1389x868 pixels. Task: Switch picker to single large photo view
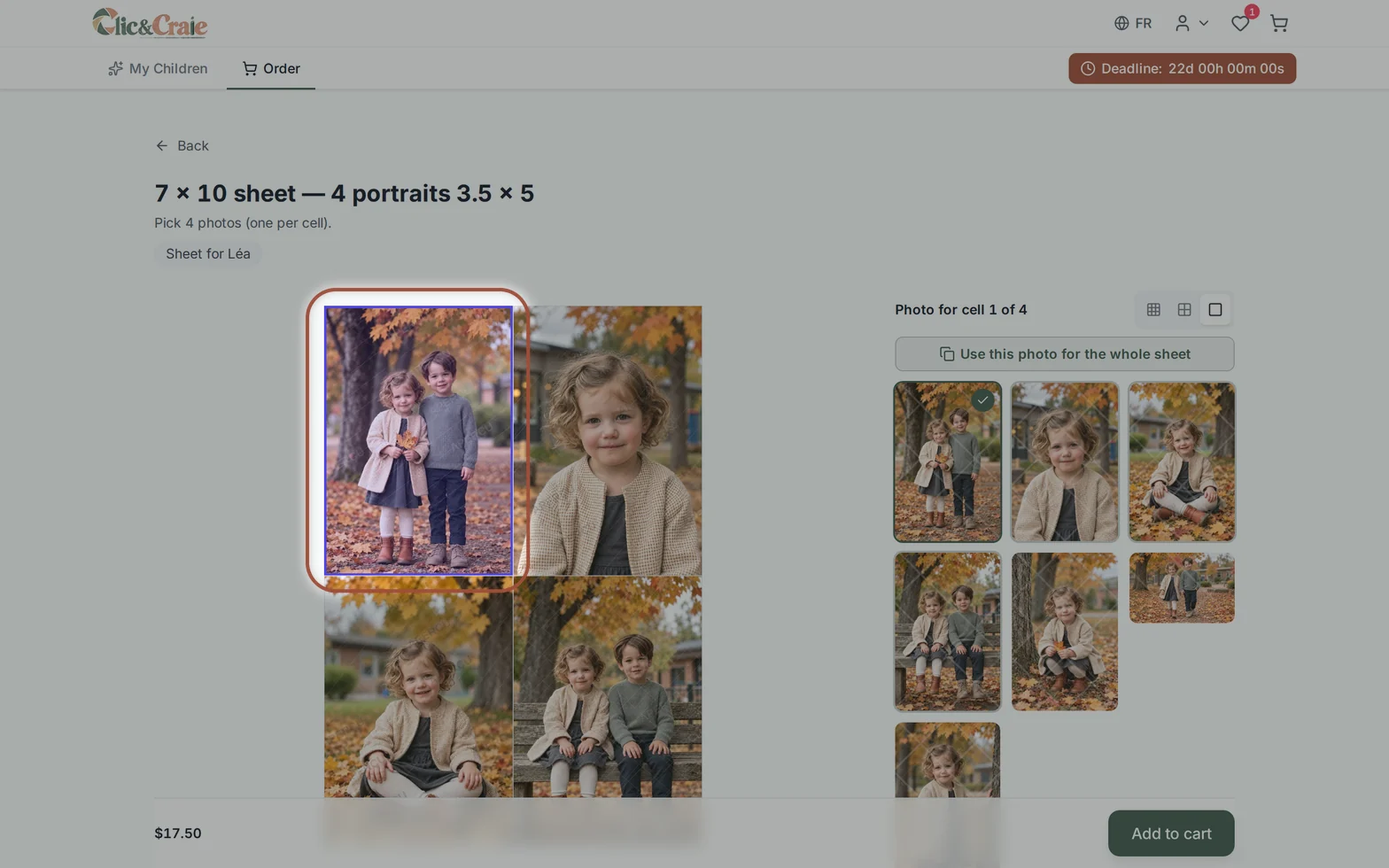(1215, 309)
